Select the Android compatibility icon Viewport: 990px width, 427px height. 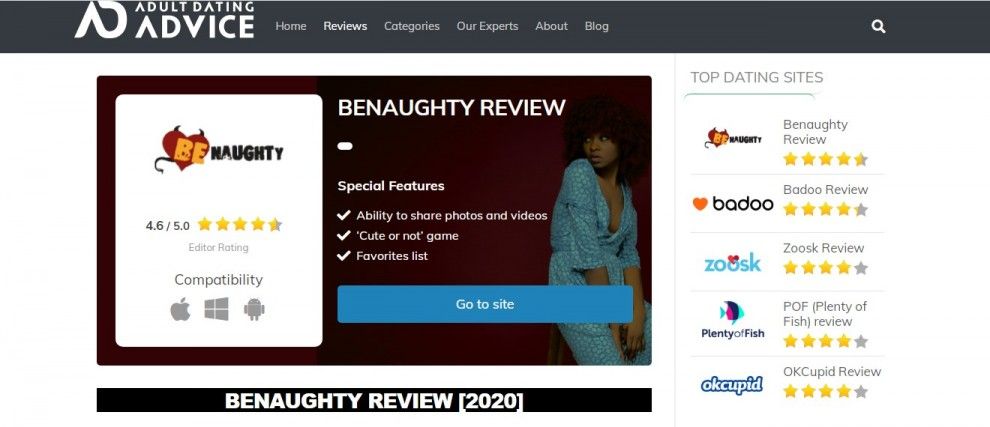click(254, 309)
